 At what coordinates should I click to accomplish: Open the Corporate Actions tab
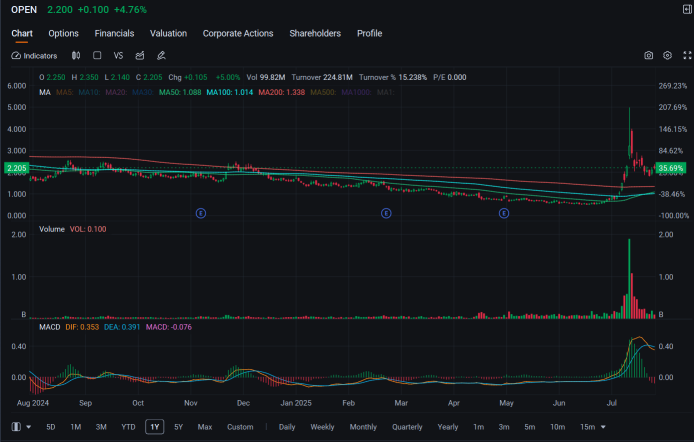[238, 34]
